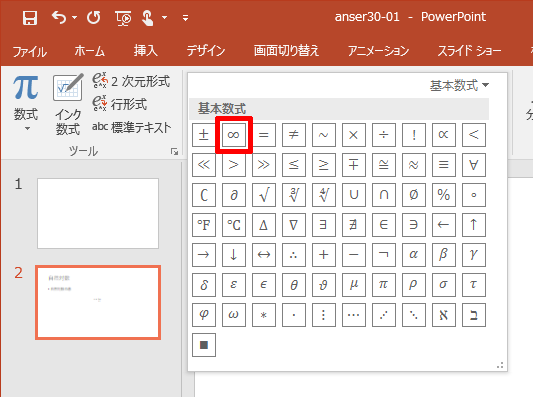Screen dimensions: 533x397
Task: Insert the greater than or equal ≥ symbol
Action: 324,165
